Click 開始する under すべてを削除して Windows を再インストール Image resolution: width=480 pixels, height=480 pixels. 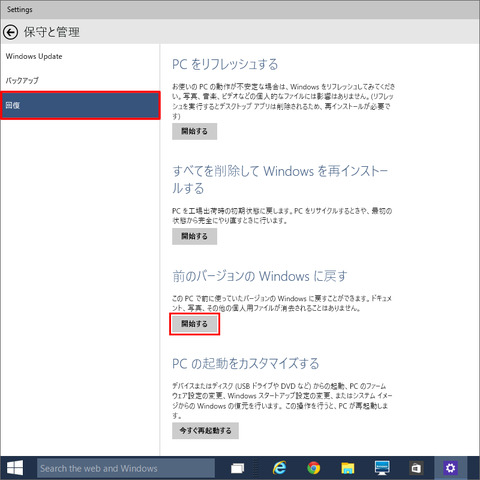point(194,236)
